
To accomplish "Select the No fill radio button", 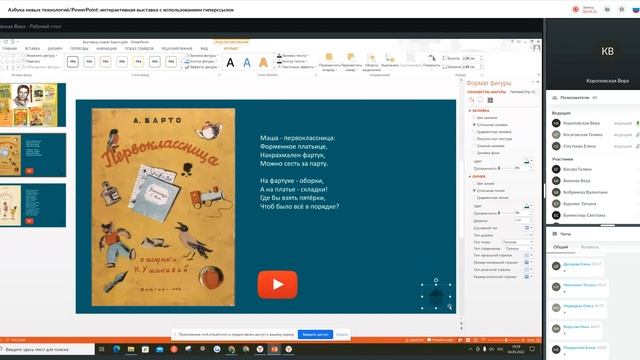I will pos(474,118).
